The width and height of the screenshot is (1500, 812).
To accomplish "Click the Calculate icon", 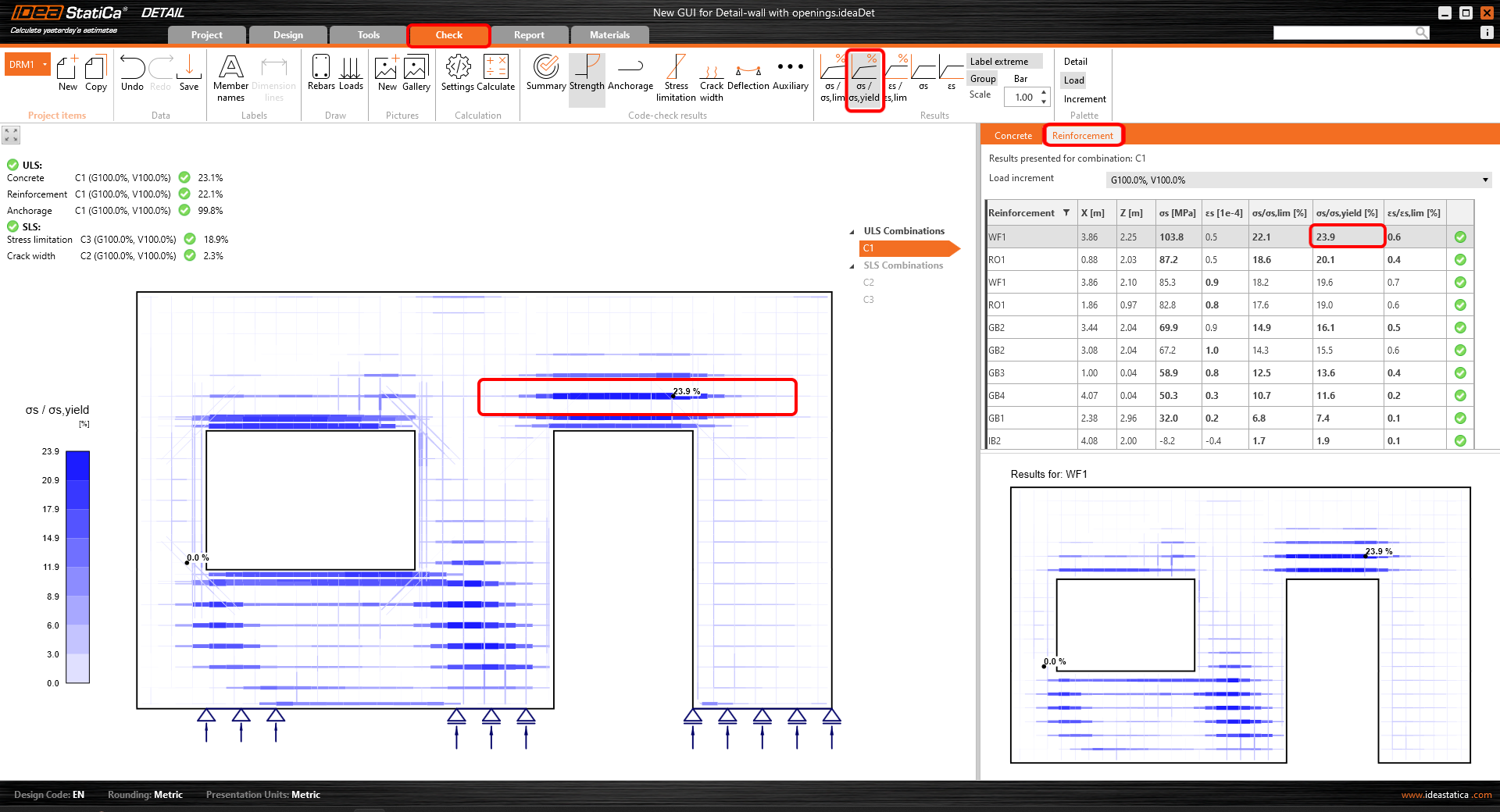I will pos(495,73).
